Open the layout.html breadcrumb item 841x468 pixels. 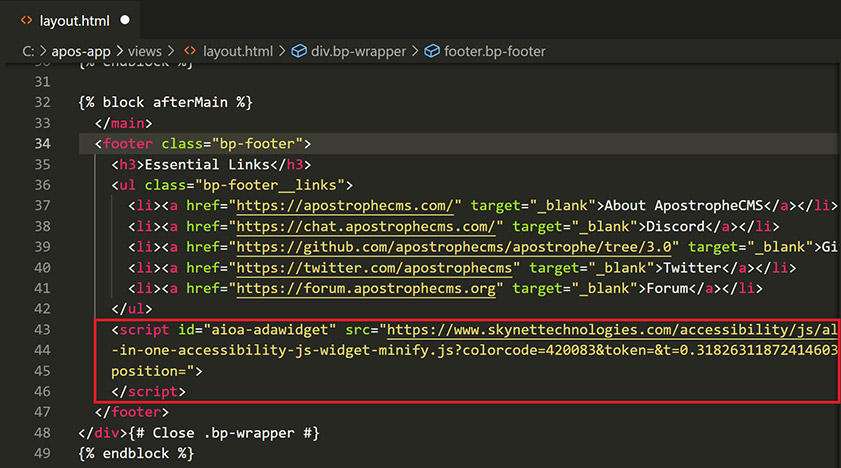(238, 51)
